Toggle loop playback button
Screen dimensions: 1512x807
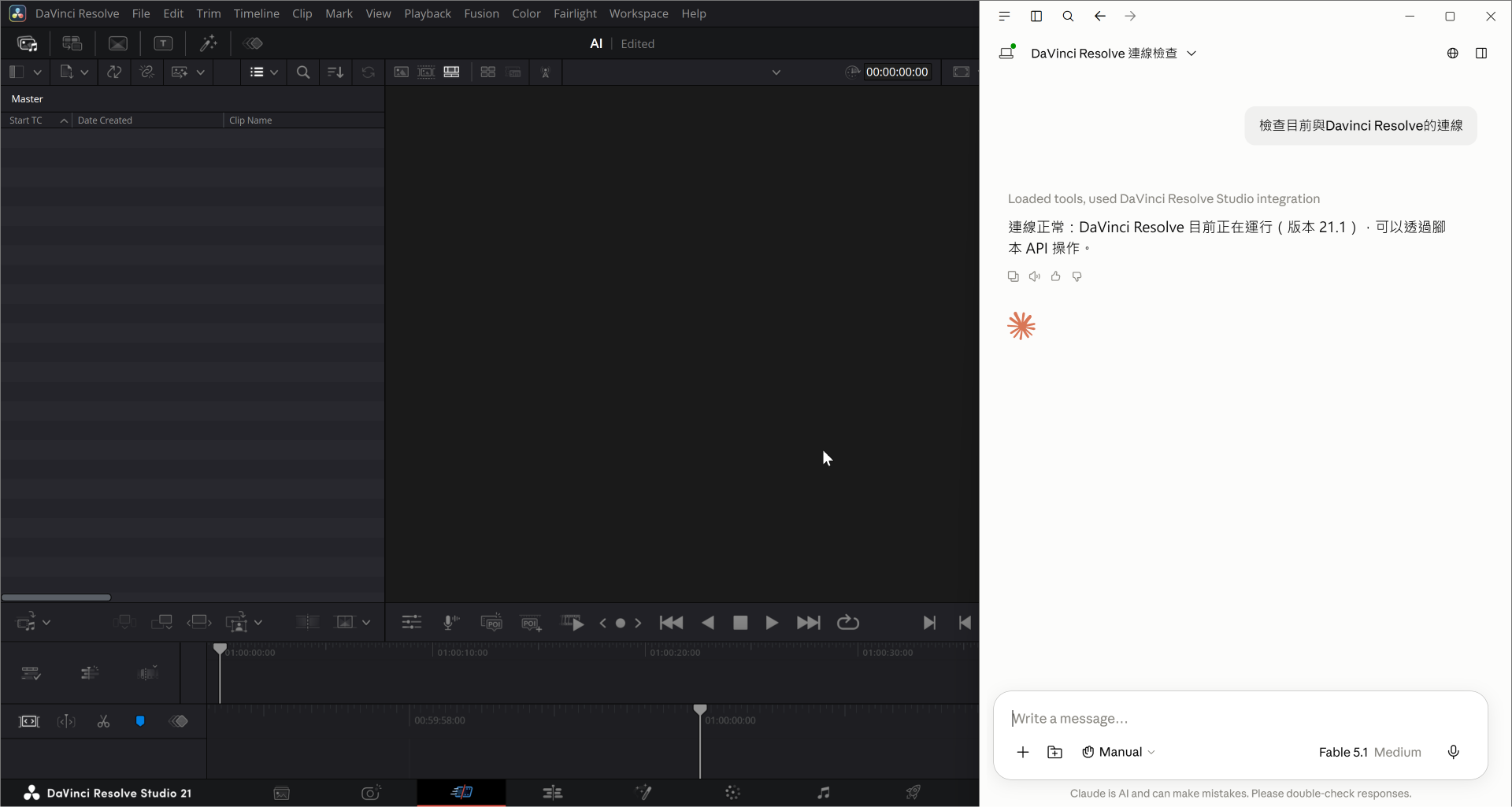click(848, 623)
